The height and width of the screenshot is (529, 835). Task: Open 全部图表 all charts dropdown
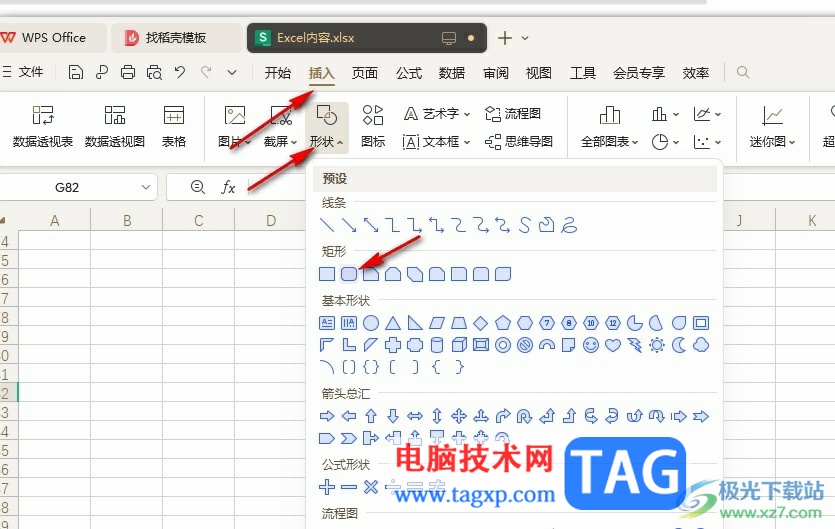(x=609, y=126)
